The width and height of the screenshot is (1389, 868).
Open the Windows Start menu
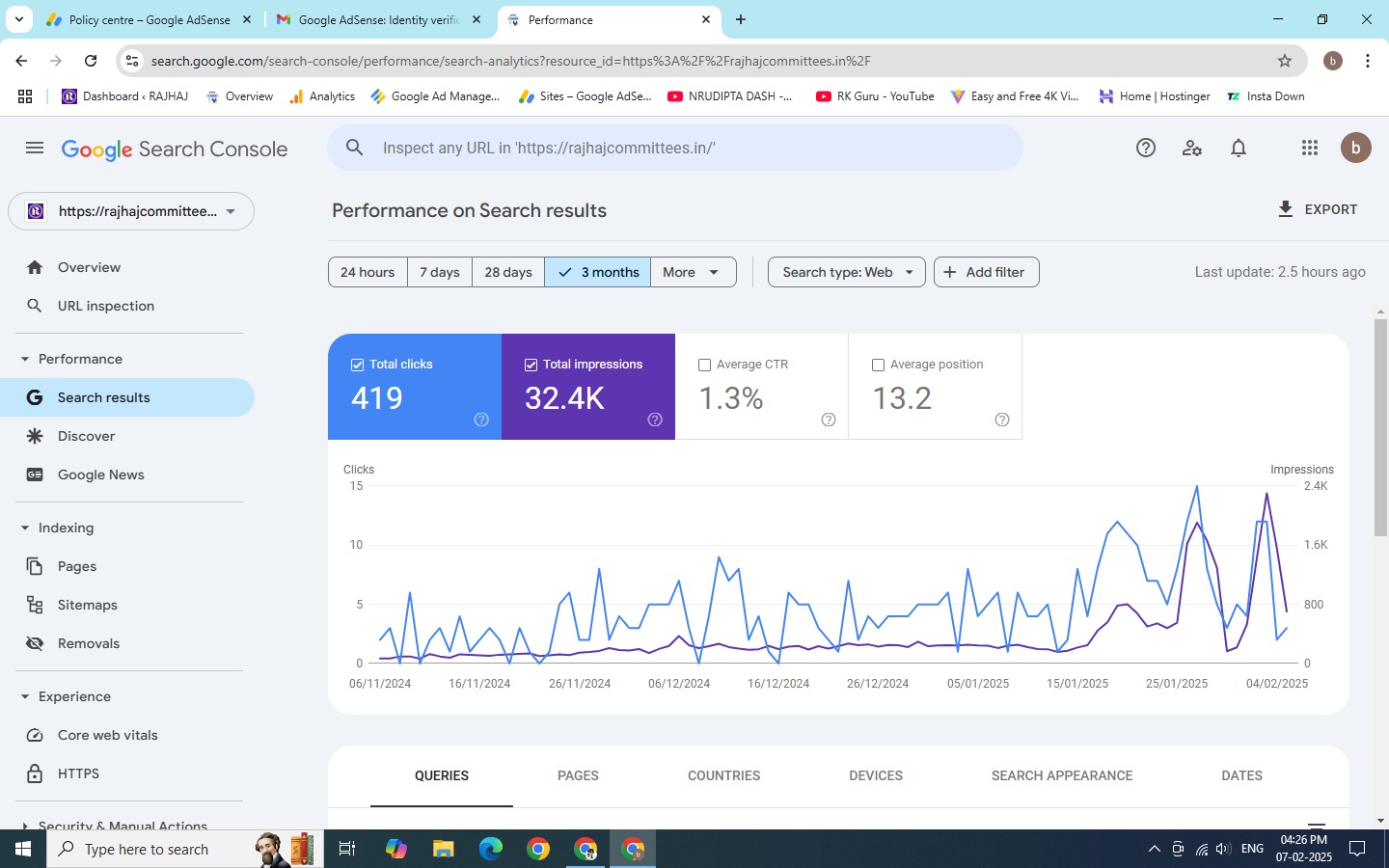tap(23, 849)
